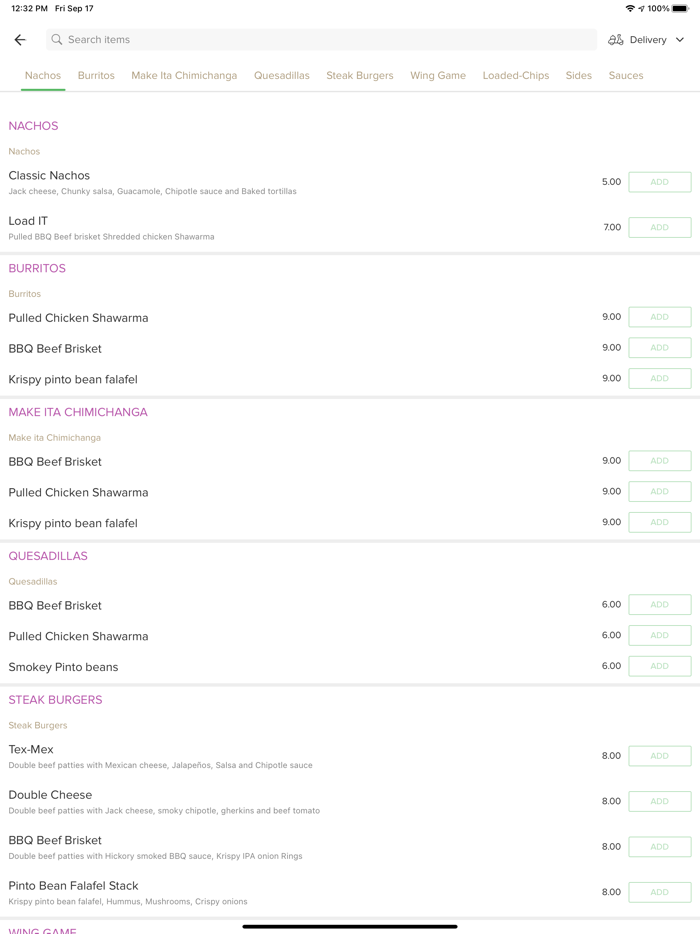This screenshot has width=700, height=934.
Task: Open the Quesadillas tab
Action: pos(281,76)
